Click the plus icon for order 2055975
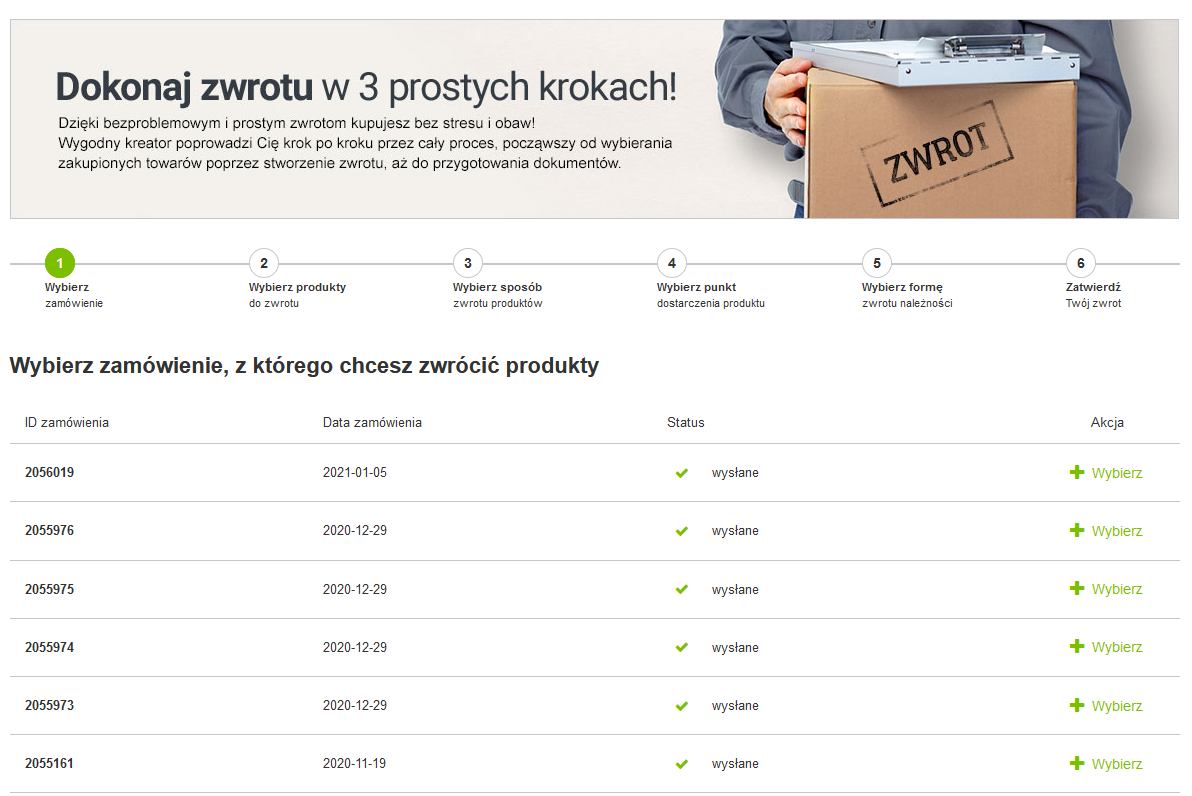This screenshot has height=796, width=1192. coord(1077,588)
